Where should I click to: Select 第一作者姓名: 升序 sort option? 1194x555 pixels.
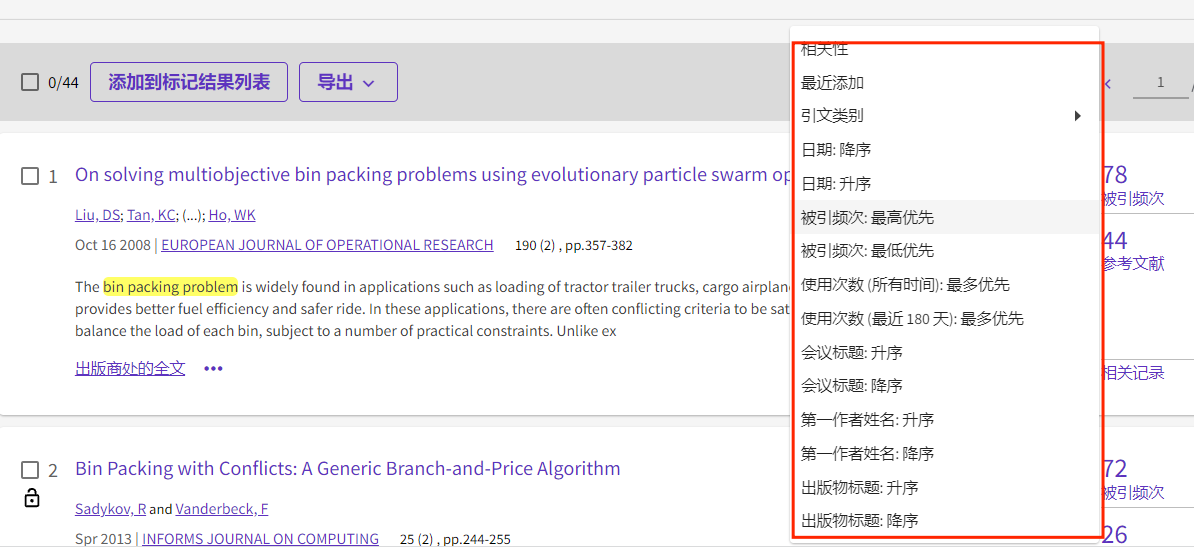pos(946,419)
